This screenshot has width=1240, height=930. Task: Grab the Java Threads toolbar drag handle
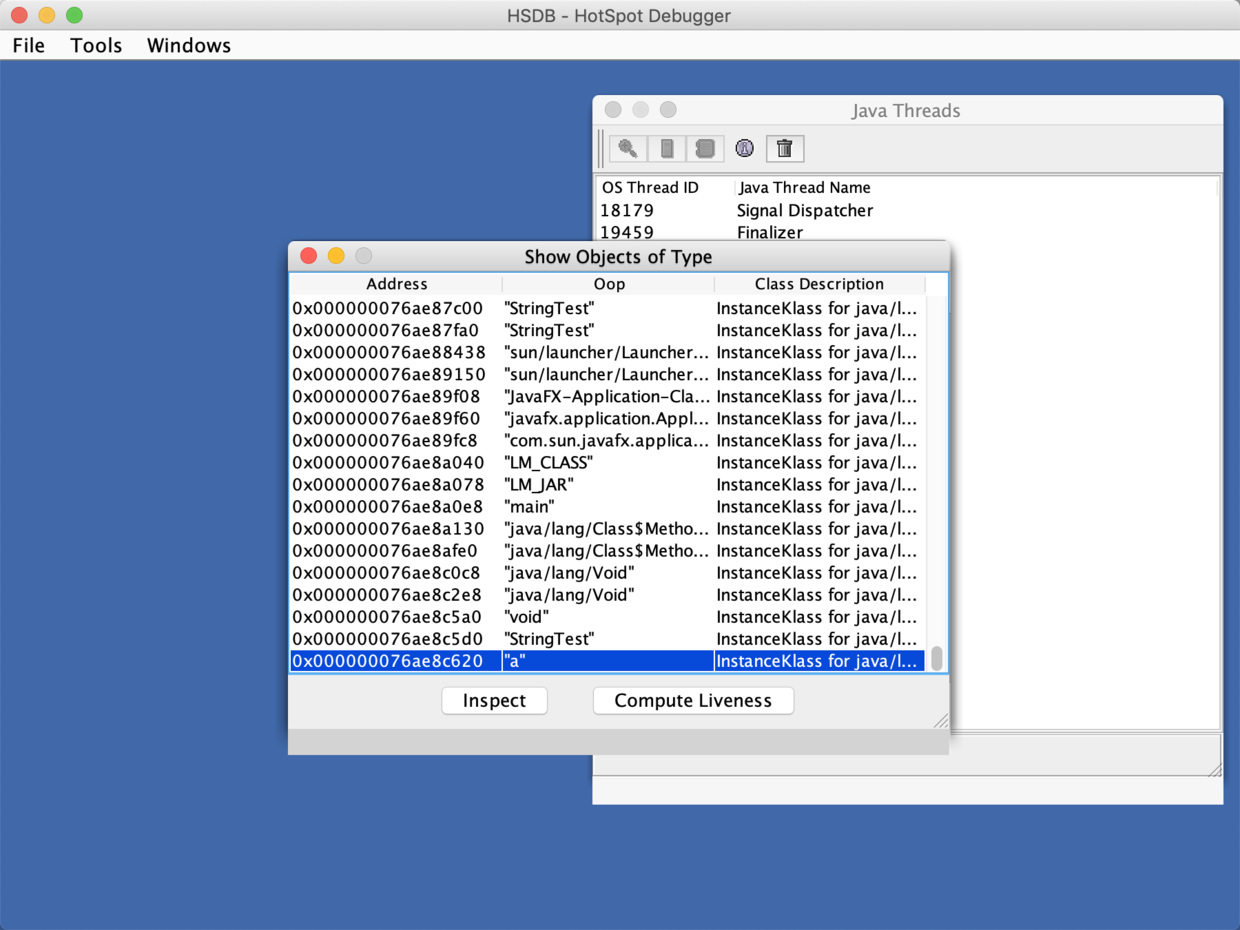click(x=601, y=149)
